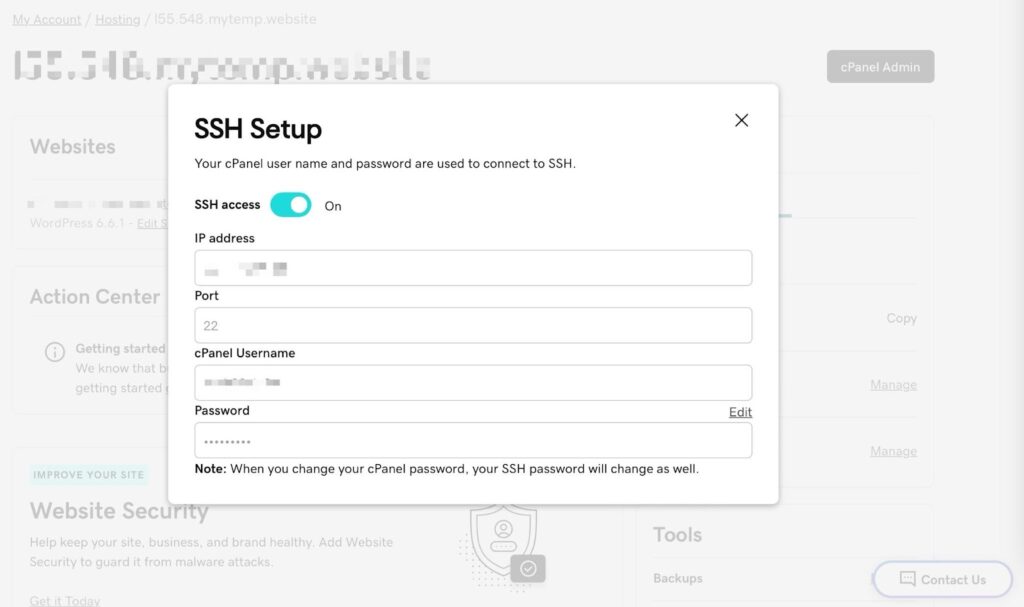
Task: Click the second Manage link
Action: pyautogui.click(x=893, y=451)
